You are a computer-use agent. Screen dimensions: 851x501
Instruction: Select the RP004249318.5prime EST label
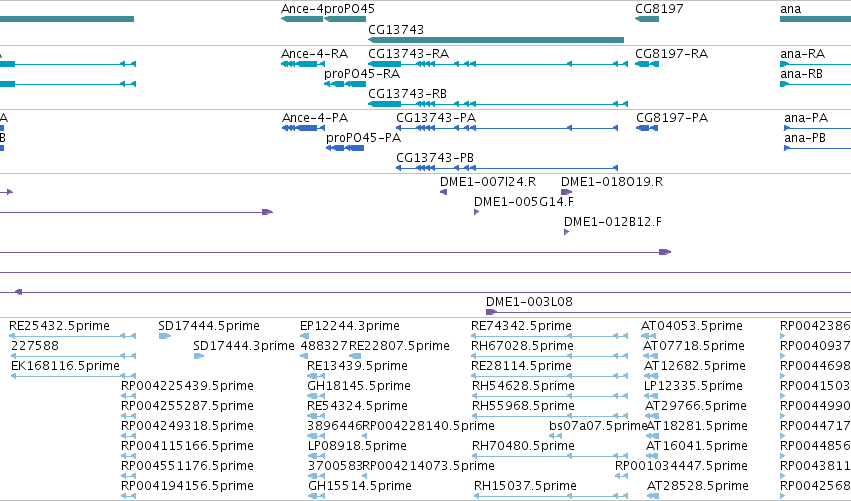(x=187, y=426)
